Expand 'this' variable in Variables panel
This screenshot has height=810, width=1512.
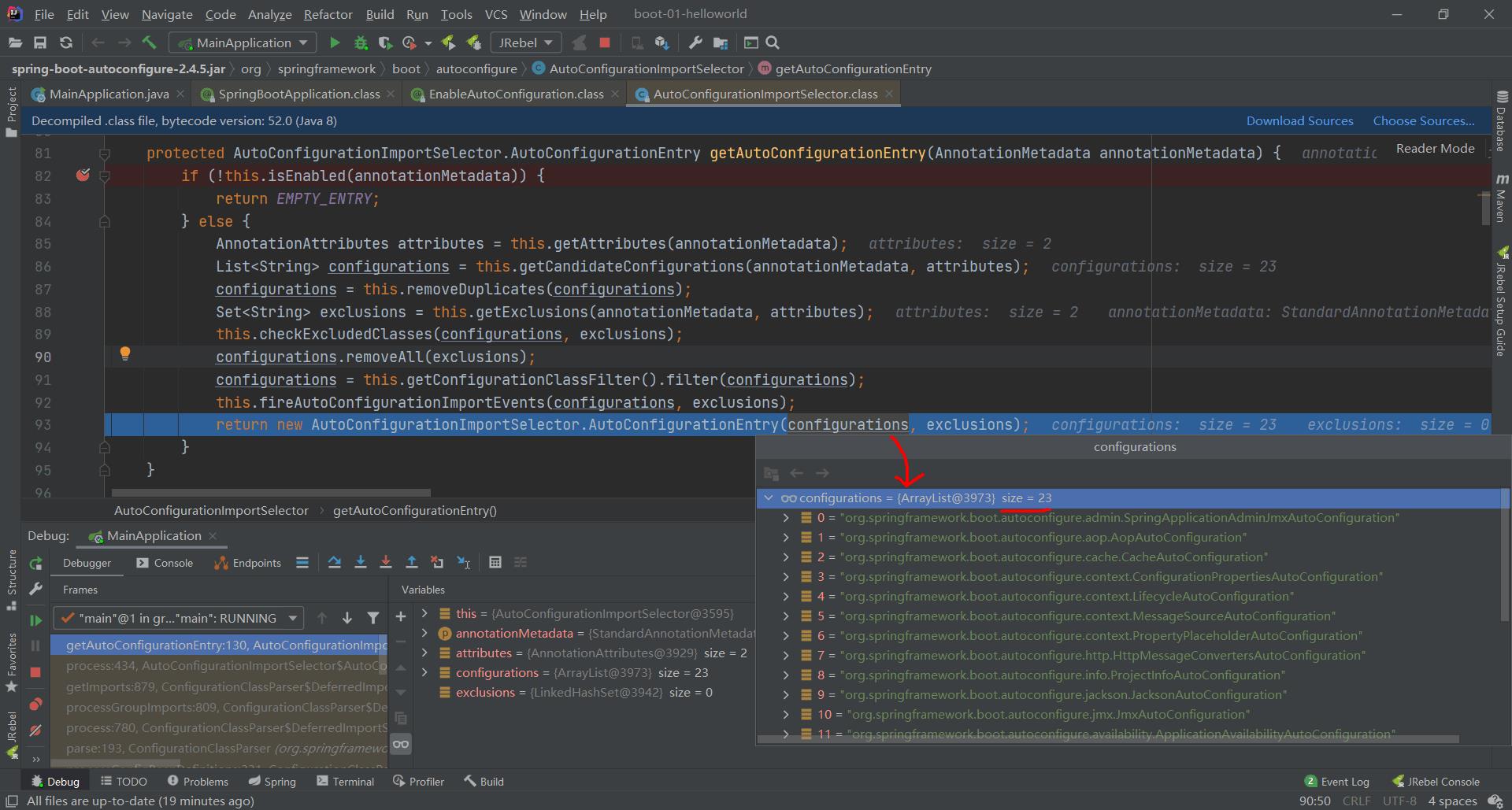pyautogui.click(x=424, y=613)
